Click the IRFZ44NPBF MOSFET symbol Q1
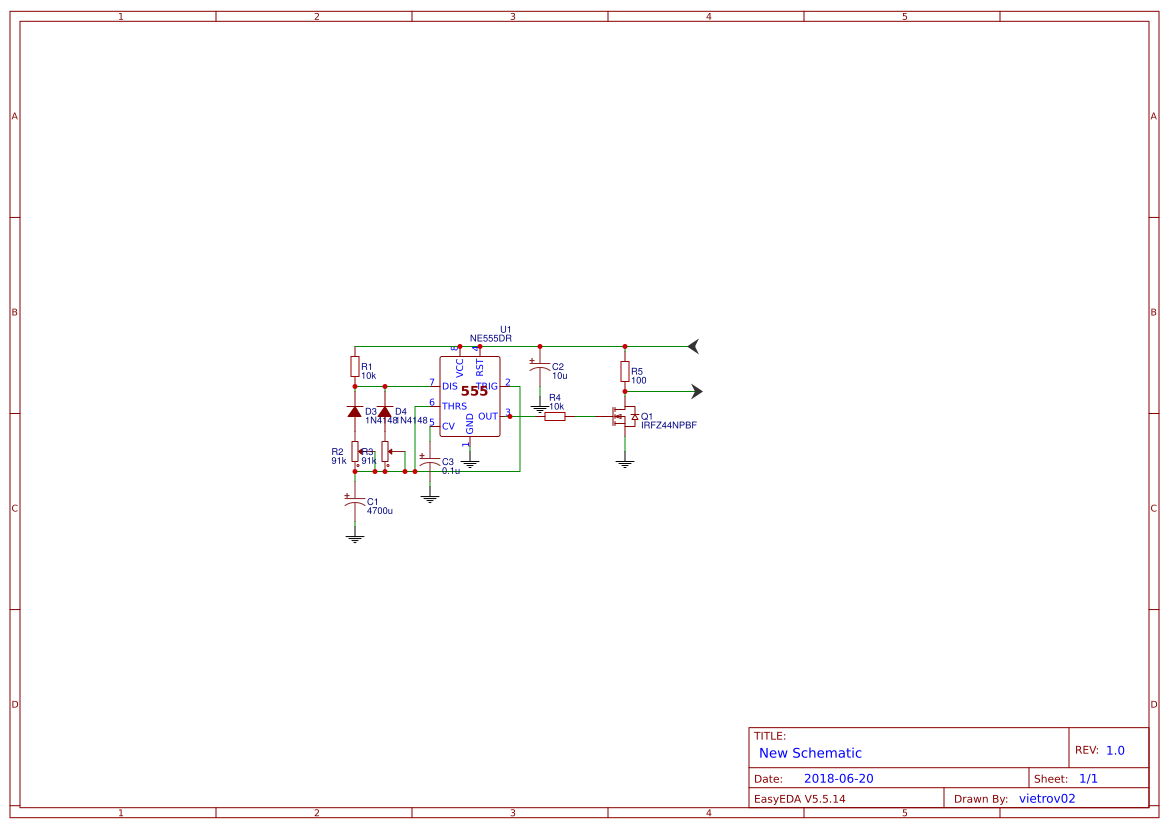 (x=623, y=417)
